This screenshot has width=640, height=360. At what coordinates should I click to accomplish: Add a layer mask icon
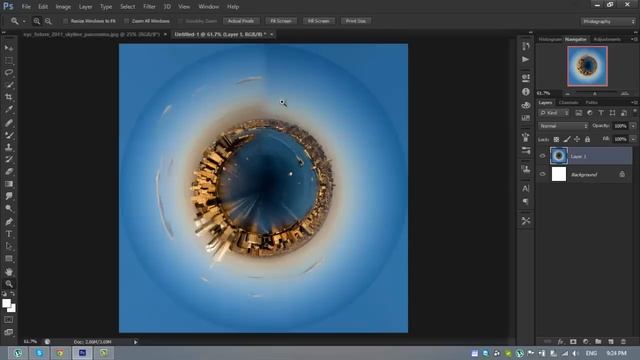(573, 342)
